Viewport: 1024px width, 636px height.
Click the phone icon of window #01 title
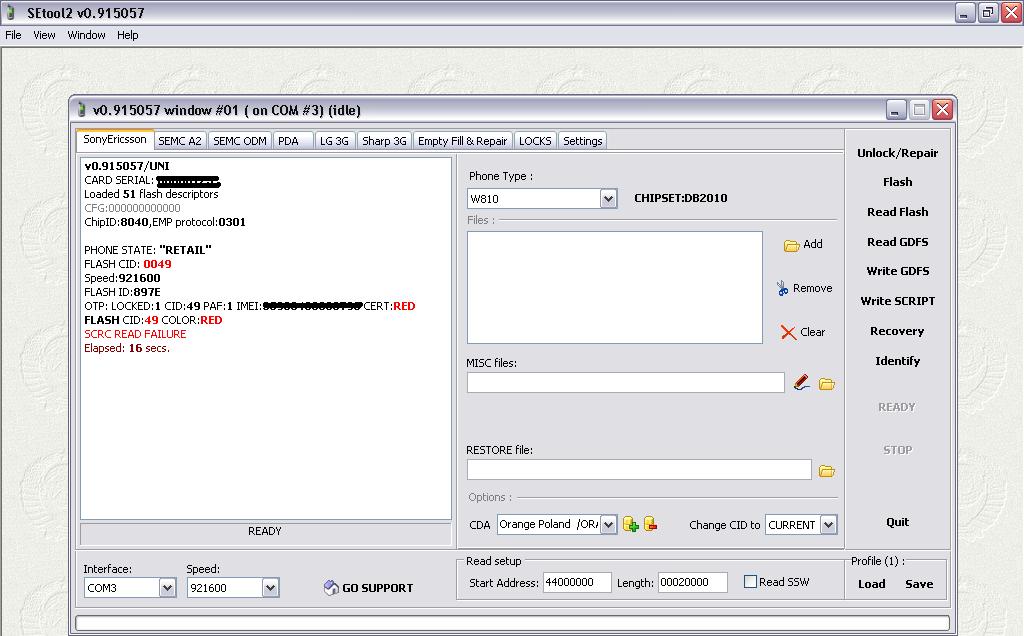coord(81,110)
